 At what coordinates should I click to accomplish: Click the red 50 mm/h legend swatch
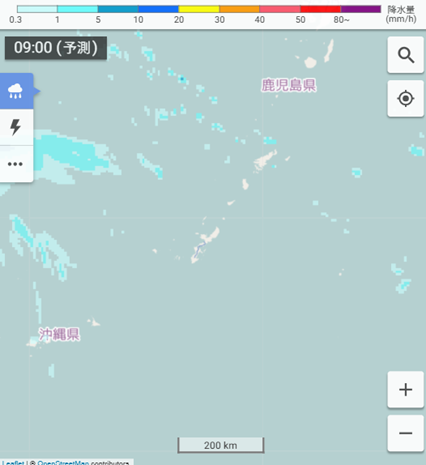[320, 9]
